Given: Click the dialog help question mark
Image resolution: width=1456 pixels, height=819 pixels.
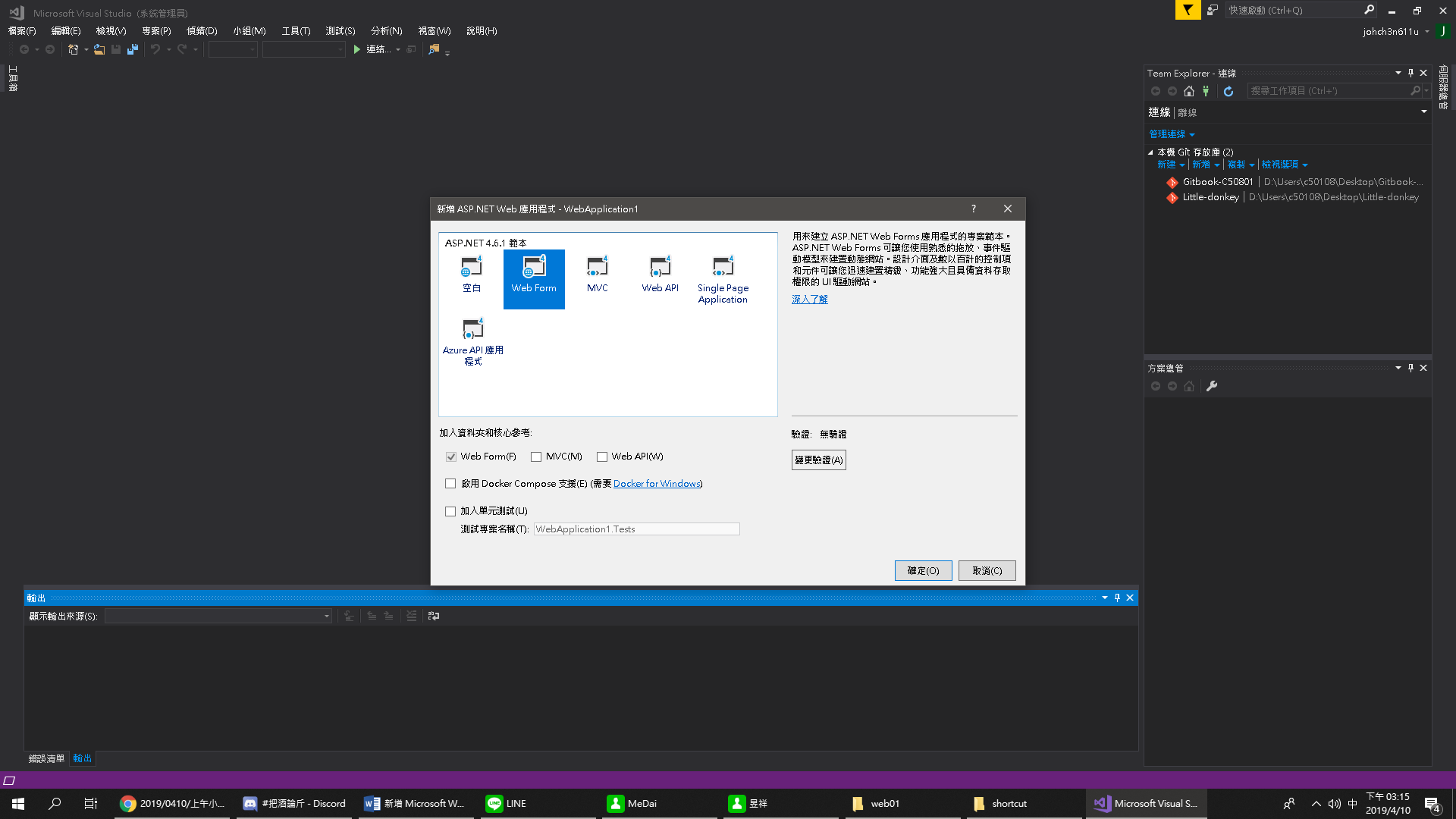Looking at the screenshot, I should [974, 209].
